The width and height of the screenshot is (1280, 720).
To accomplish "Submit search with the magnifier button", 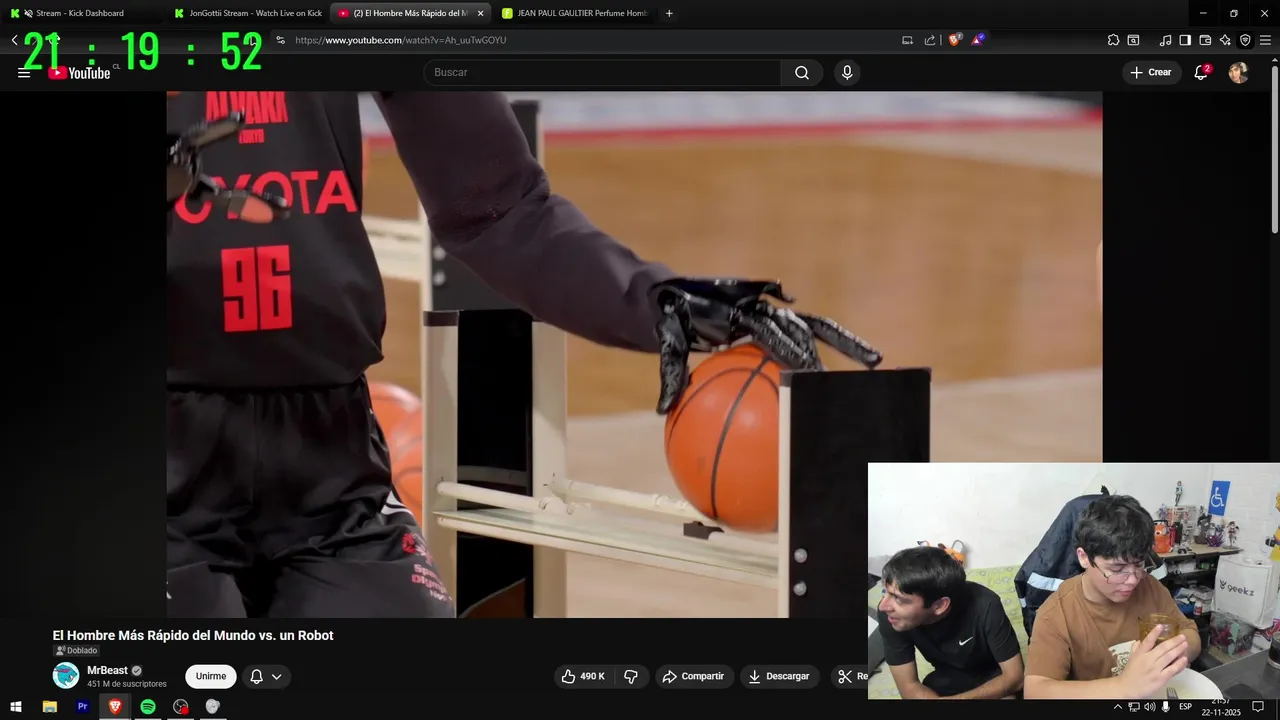I will [x=802, y=72].
